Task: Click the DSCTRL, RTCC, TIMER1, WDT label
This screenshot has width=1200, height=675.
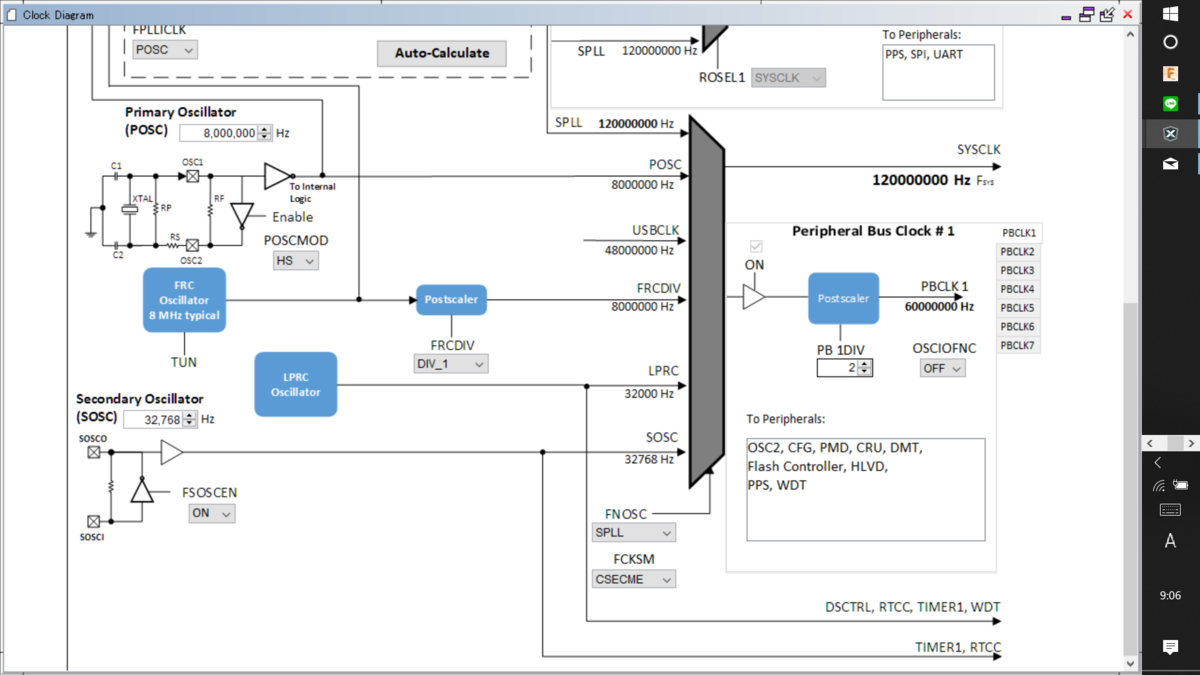Action: (913, 607)
